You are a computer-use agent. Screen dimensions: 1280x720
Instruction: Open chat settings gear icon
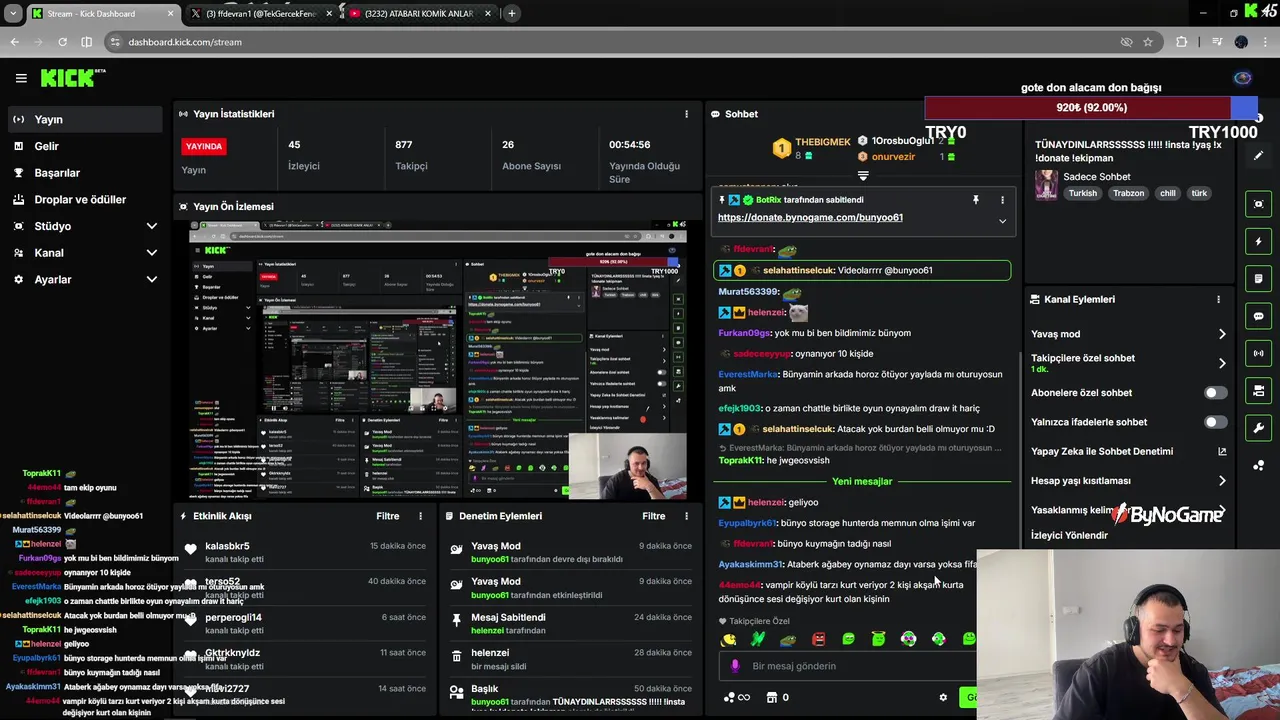pyautogui.click(x=942, y=698)
